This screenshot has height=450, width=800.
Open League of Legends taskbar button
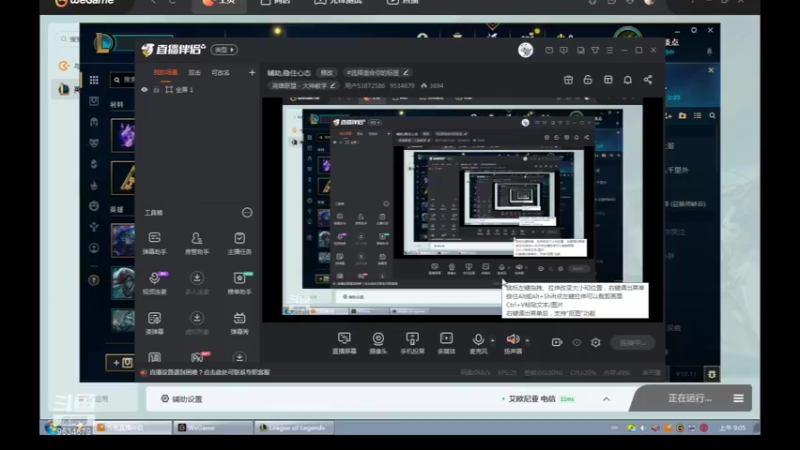[295, 428]
